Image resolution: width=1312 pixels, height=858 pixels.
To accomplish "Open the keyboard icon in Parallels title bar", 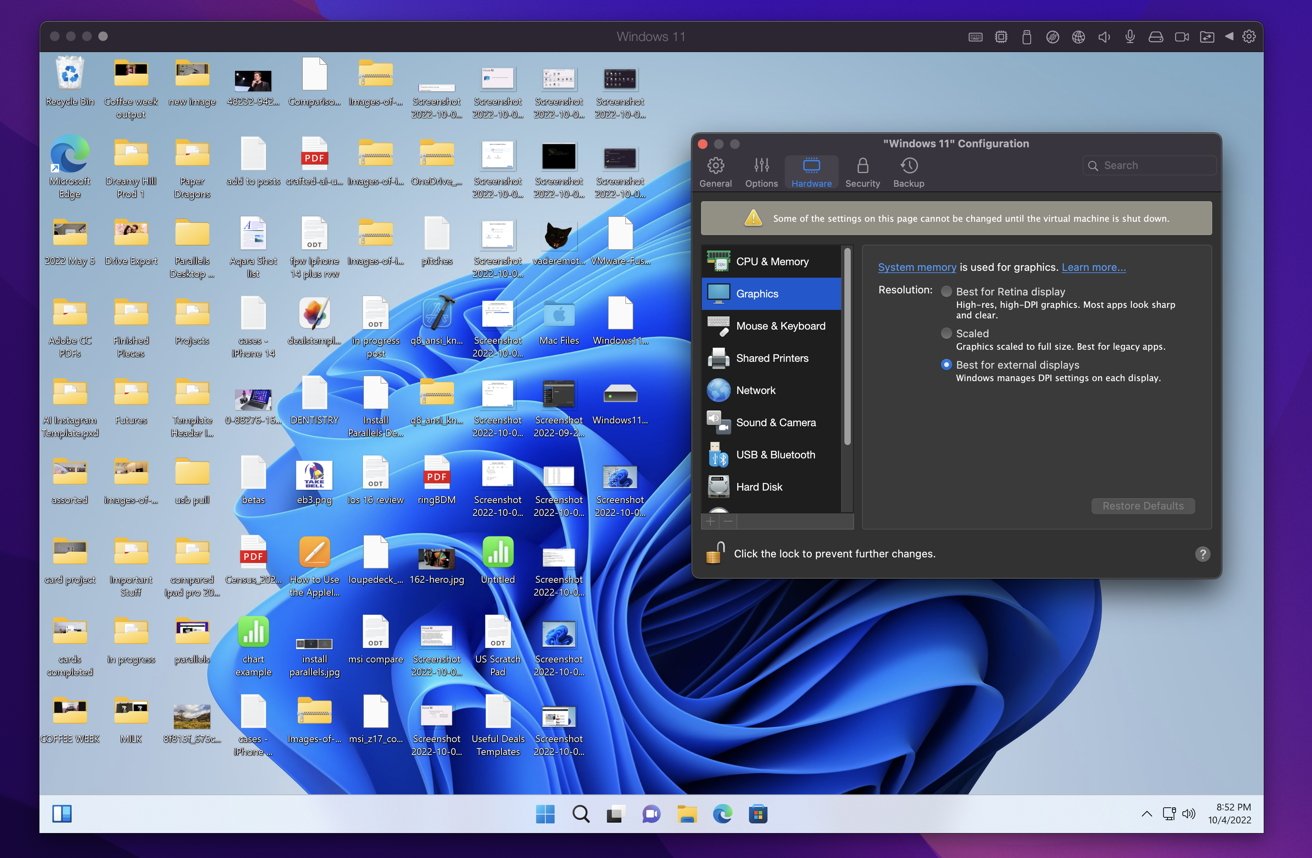I will click(x=975, y=37).
